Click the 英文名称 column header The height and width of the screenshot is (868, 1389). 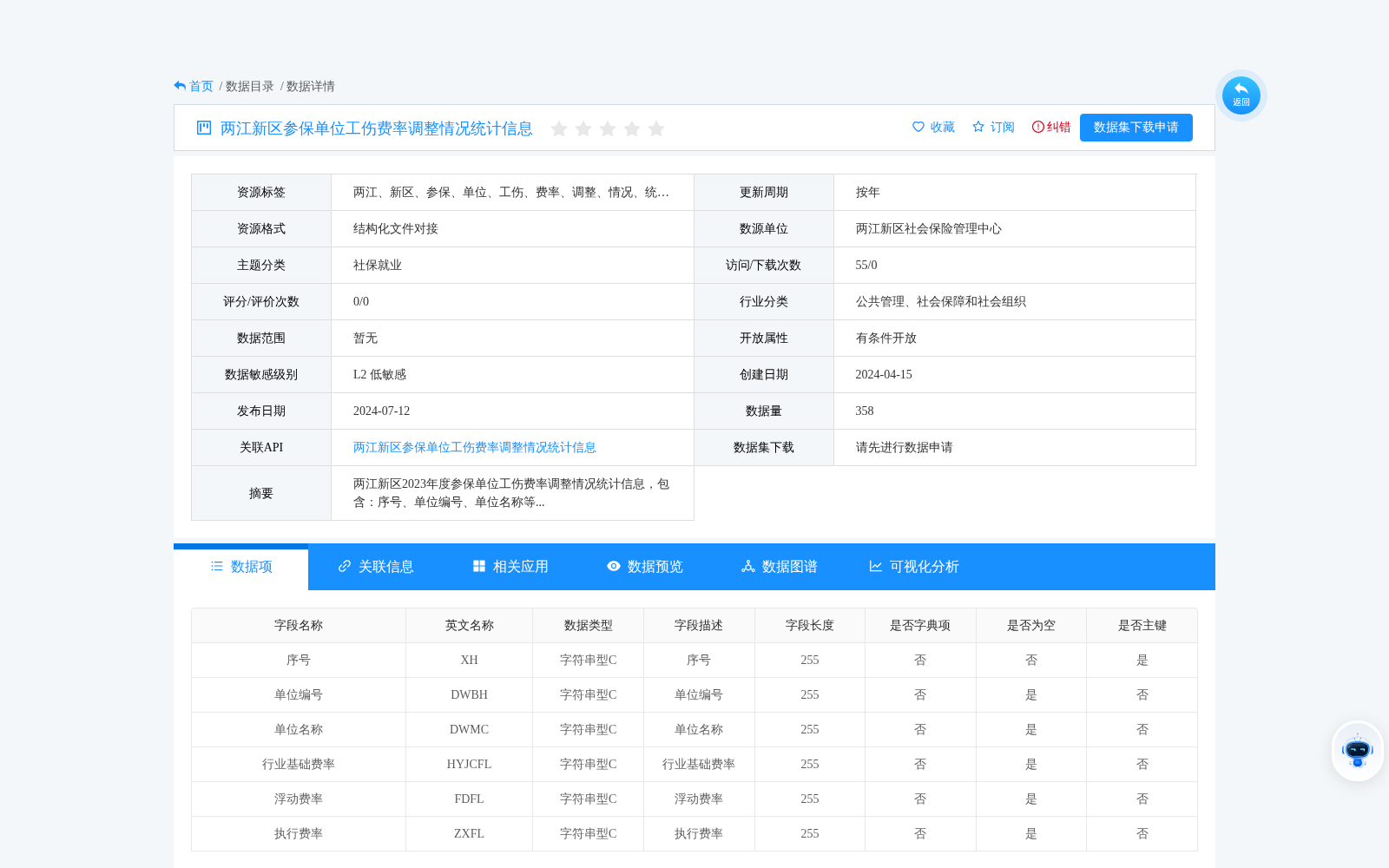click(470, 625)
